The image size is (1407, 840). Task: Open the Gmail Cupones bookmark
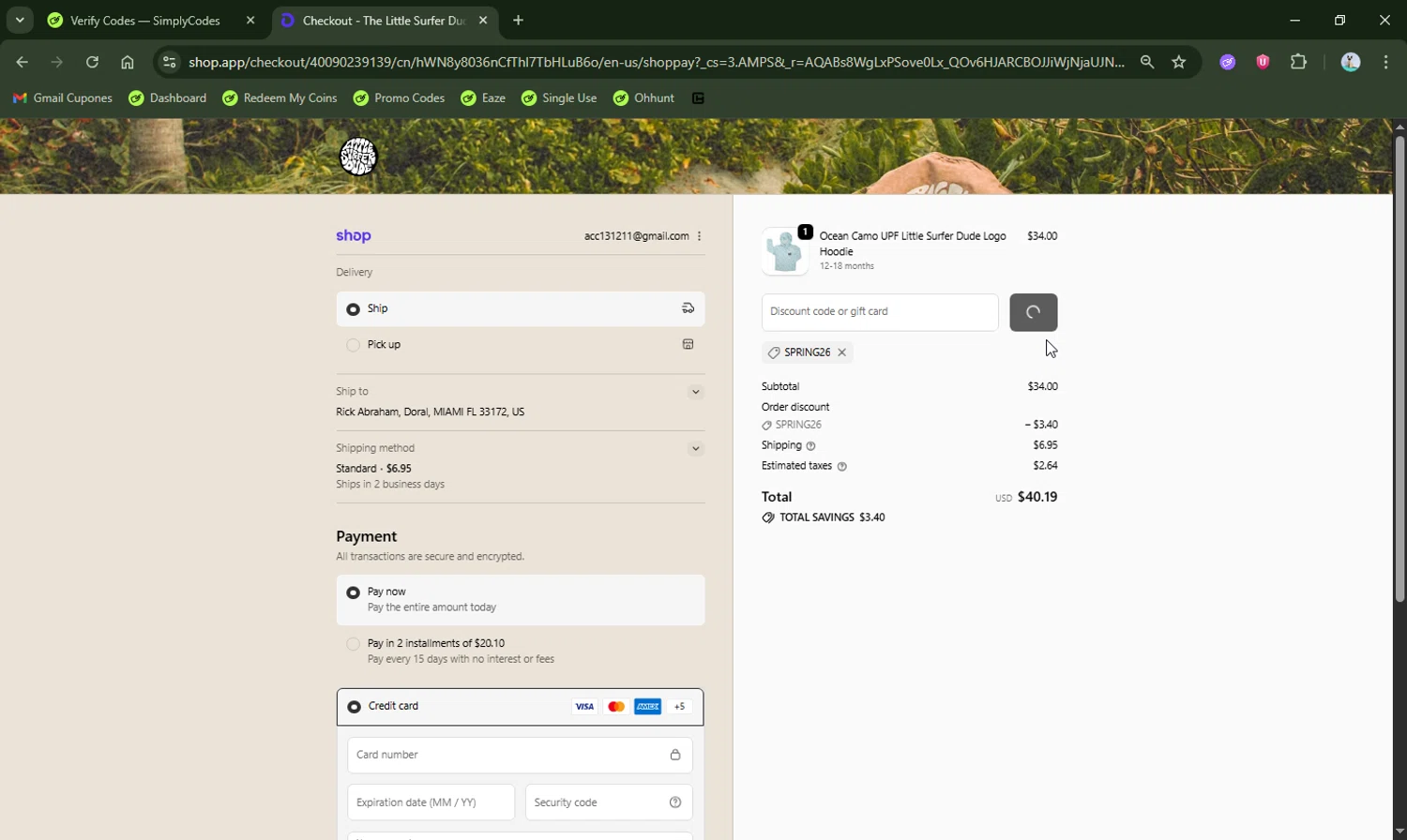pyautogui.click(x=63, y=97)
